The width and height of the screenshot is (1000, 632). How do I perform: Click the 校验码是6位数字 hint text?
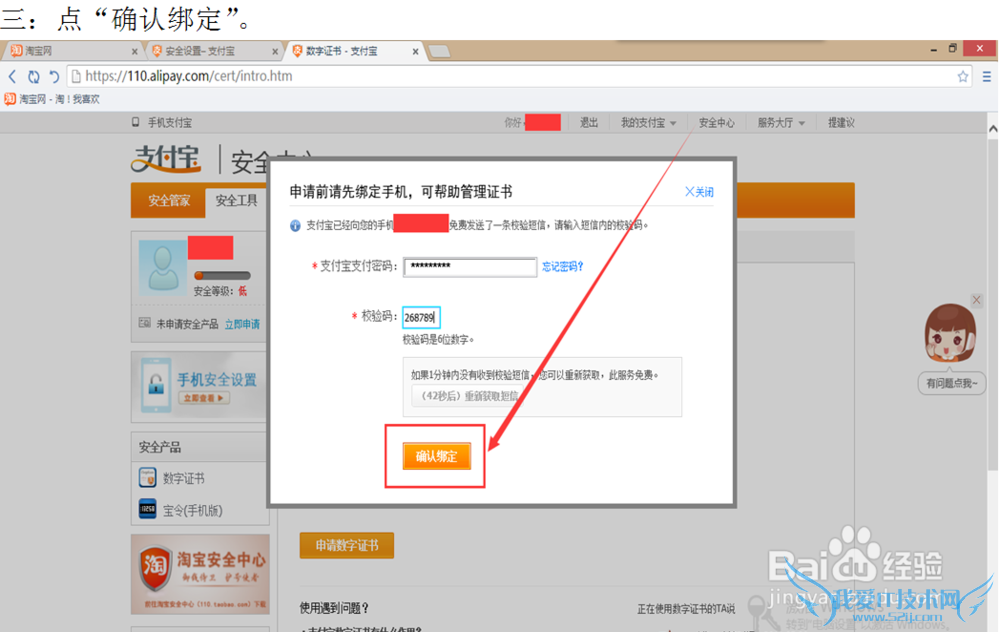[438, 339]
